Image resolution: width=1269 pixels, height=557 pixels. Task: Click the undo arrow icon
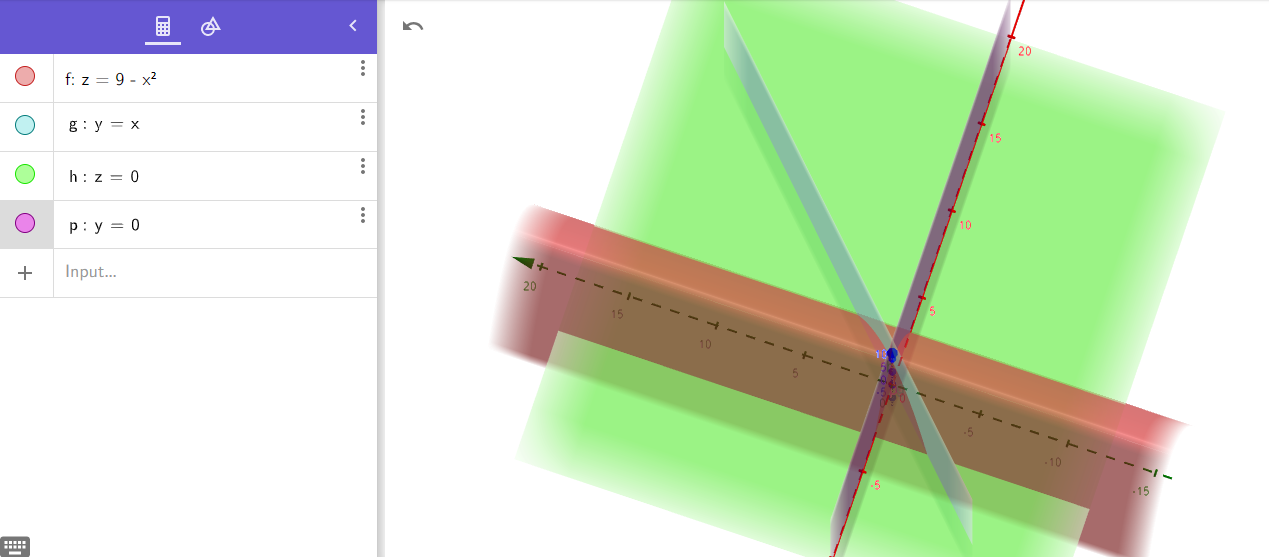[x=413, y=26]
